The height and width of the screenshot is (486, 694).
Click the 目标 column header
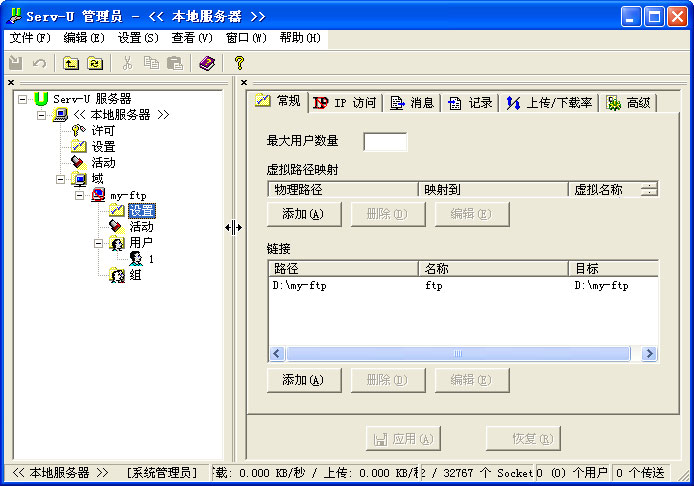pyautogui.click(x=613, y=268)
